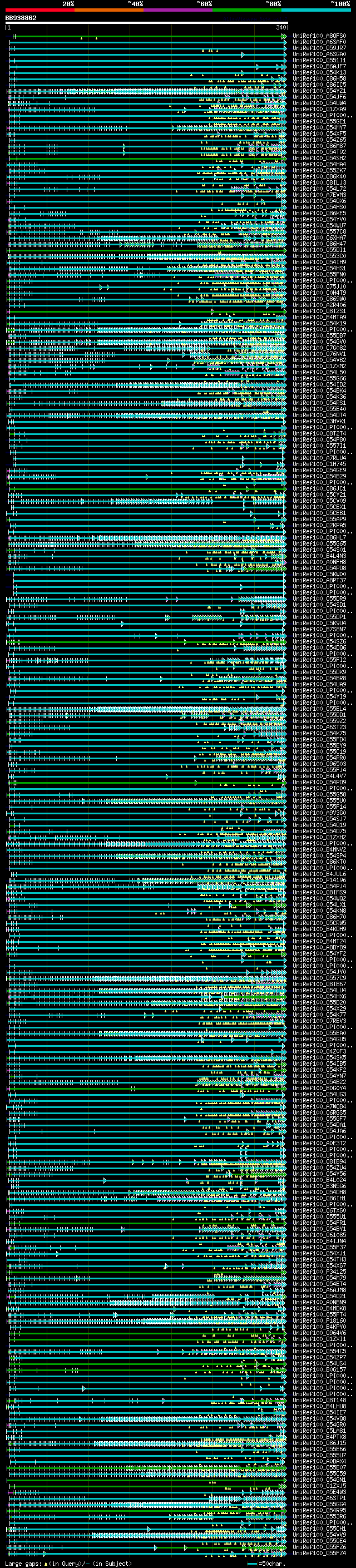
Task: Pick the UniRef100_Q54T92 entry
Action: click(x=319, y=151)
